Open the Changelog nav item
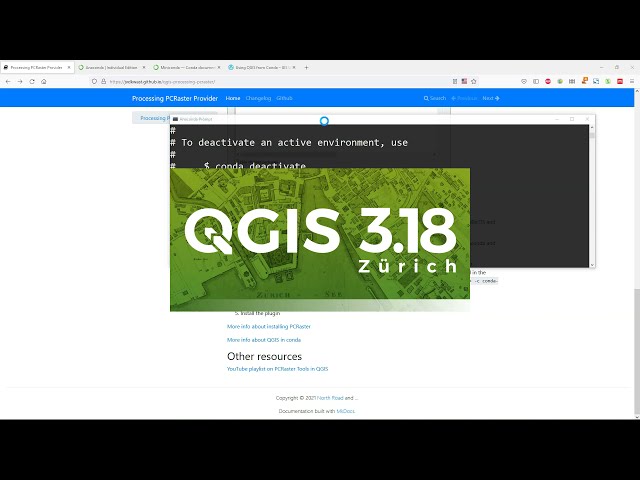Viewport: 640px width, 480px height. (258, 98)
